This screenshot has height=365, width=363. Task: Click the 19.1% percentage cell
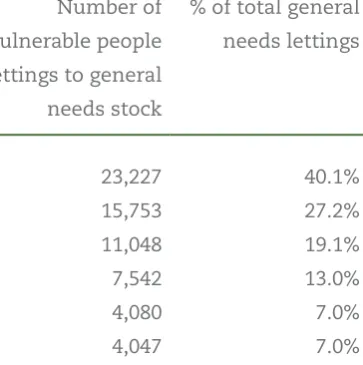click(x=332, y=245)
